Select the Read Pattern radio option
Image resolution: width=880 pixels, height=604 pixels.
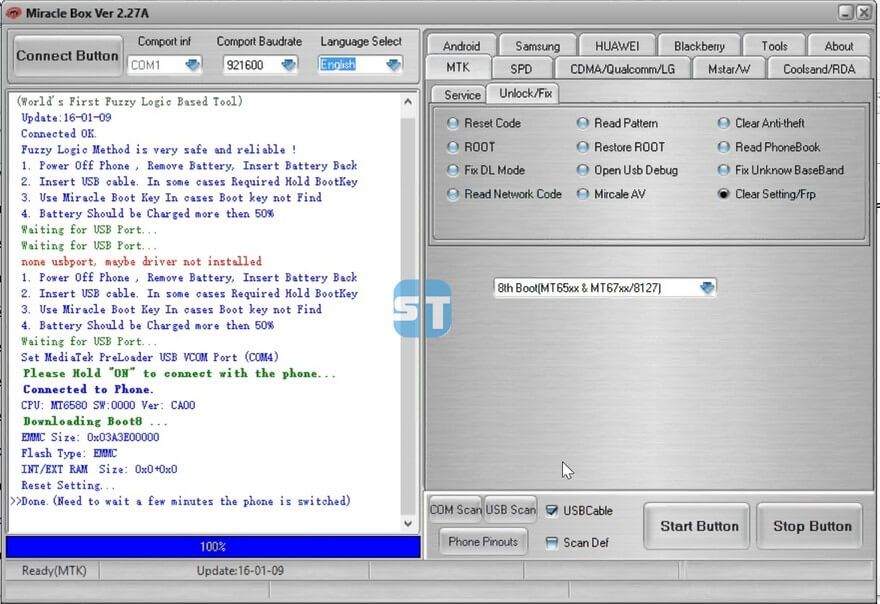point(584,123)
